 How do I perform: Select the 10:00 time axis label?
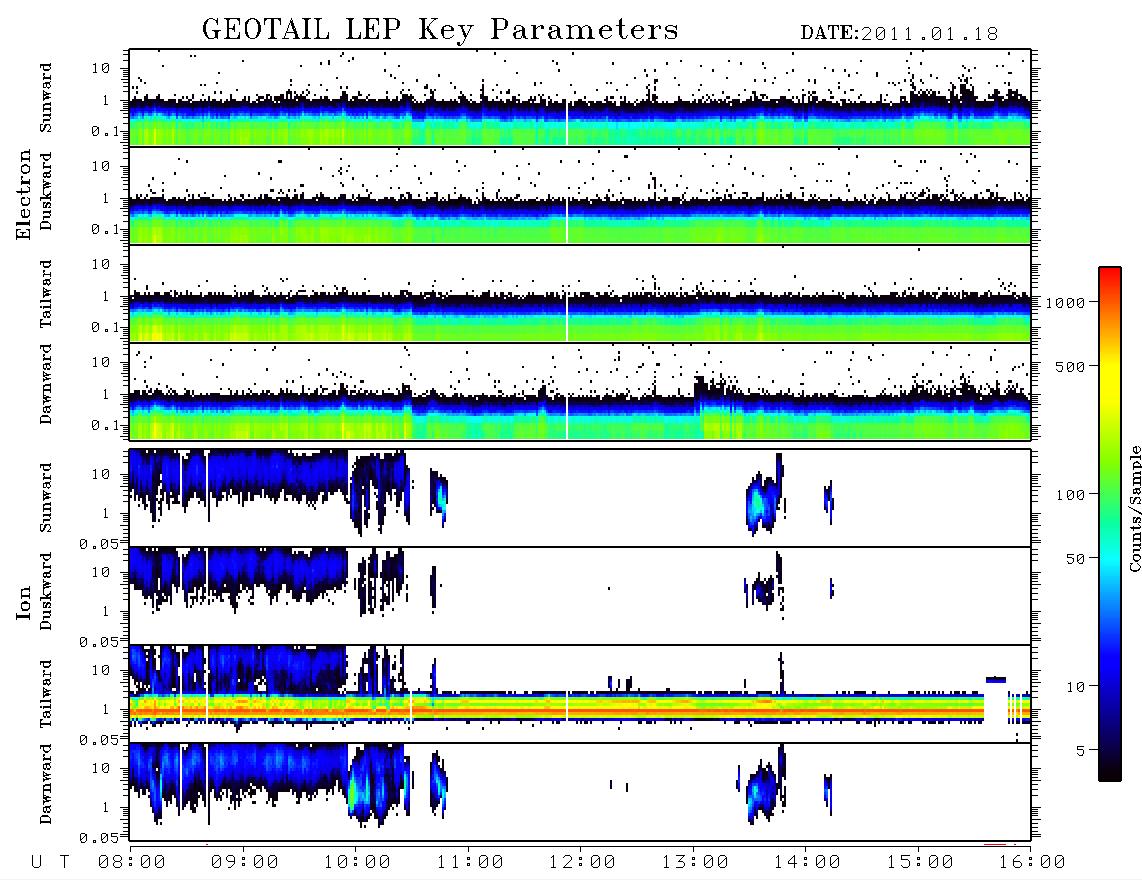tap(357, 863)
